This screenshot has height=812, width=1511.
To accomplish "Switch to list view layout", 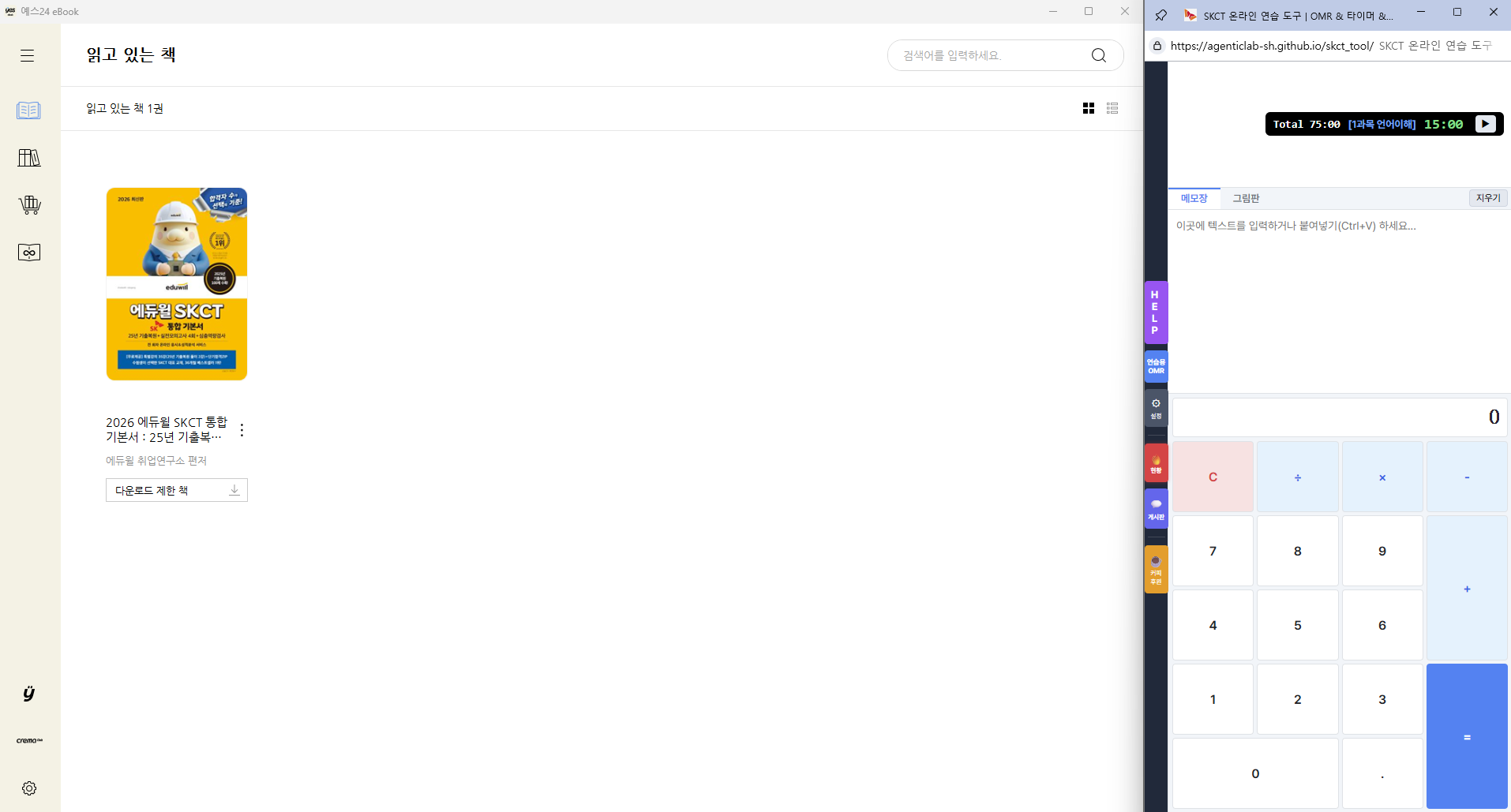I will click(1112, 108).
